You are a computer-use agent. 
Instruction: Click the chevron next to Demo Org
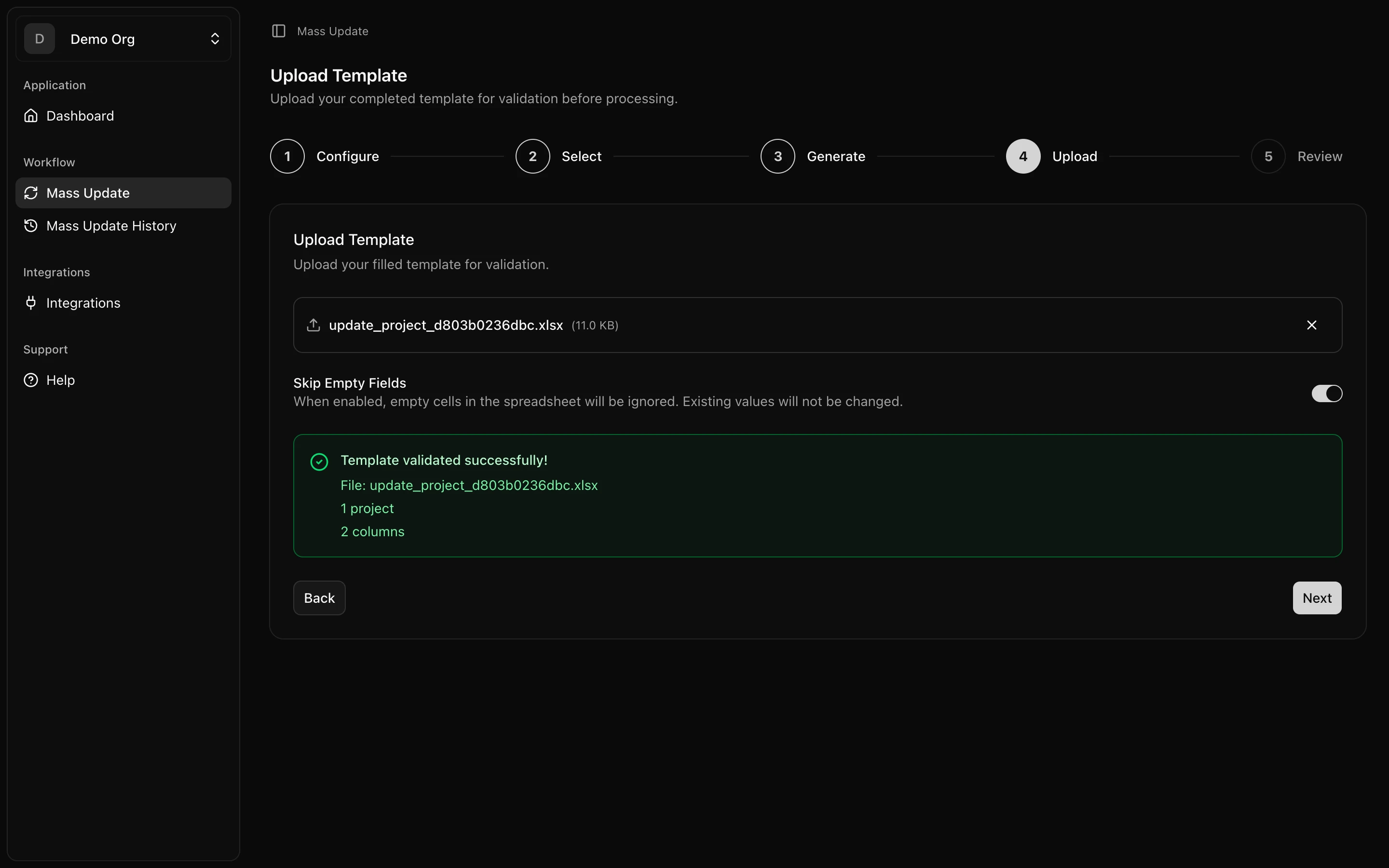pyautogui.click(x=215, y=39)
